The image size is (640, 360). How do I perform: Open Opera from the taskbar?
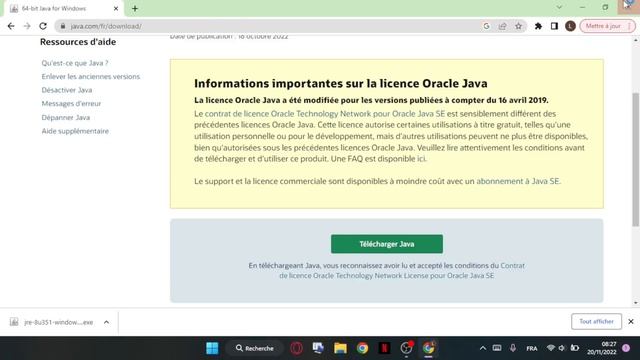297,348
